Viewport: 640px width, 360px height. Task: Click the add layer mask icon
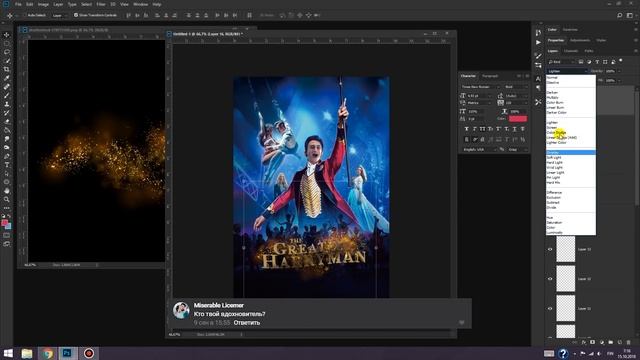pyautogui.click(x=592, y=342)
